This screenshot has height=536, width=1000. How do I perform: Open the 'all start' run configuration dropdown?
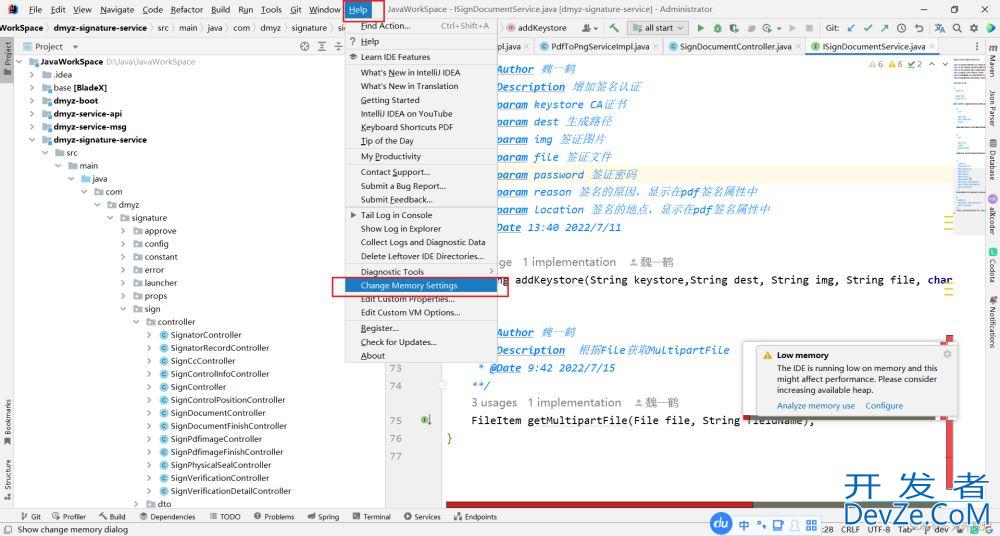click(x=657, y=28)
